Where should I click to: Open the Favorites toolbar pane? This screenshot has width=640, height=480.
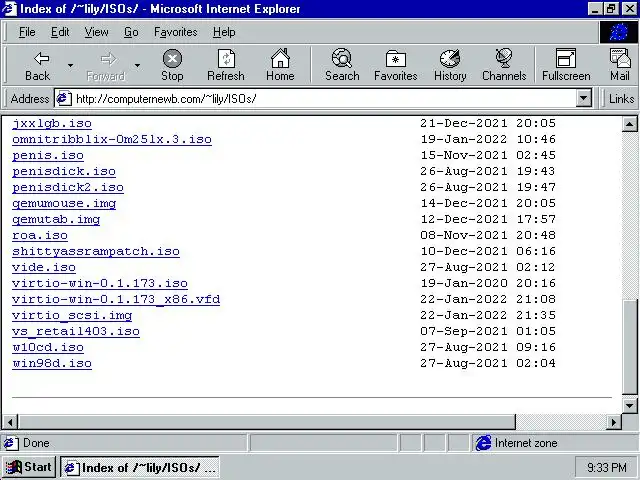[x=396, y=65]
